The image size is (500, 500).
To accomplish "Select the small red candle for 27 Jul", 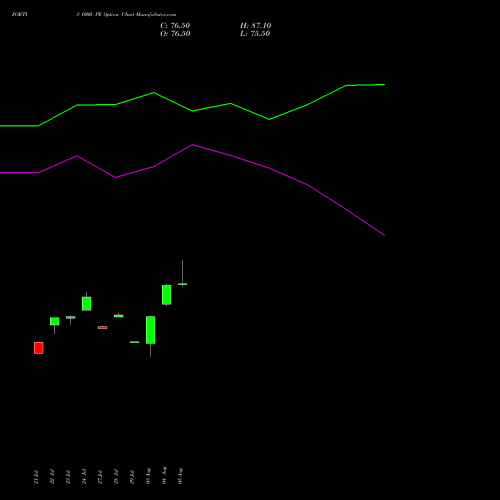I will 103,327.
